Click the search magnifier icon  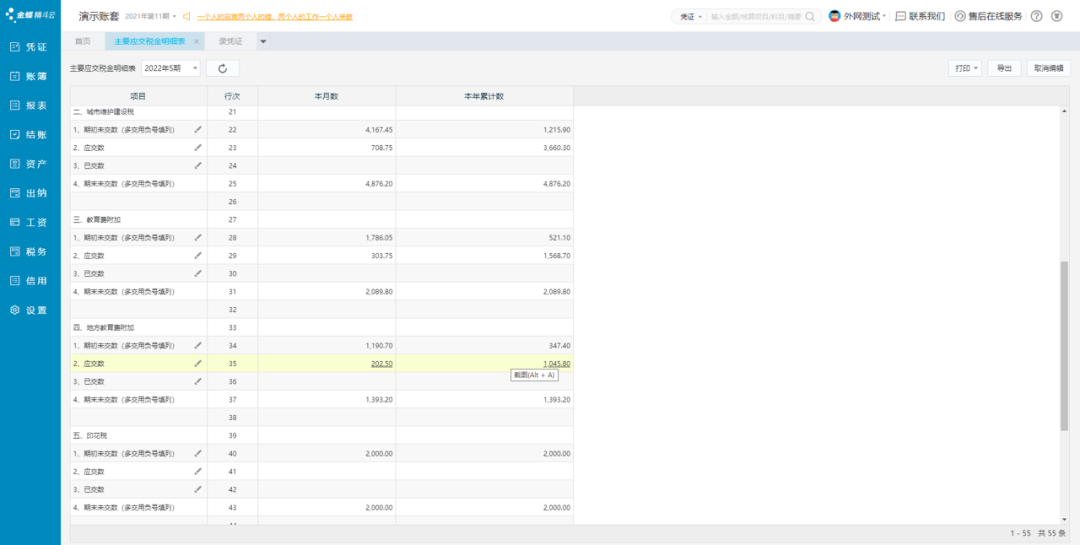click(x=810, y=16)
